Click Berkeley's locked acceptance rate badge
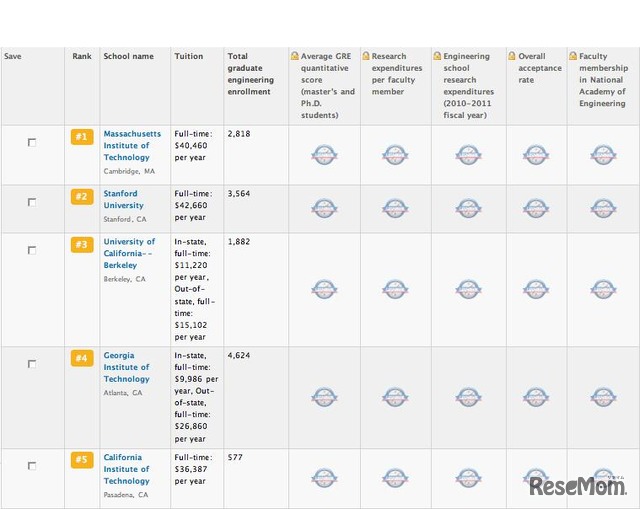The width and height of the screenshot is (640, 509). [x=536, y=289]
